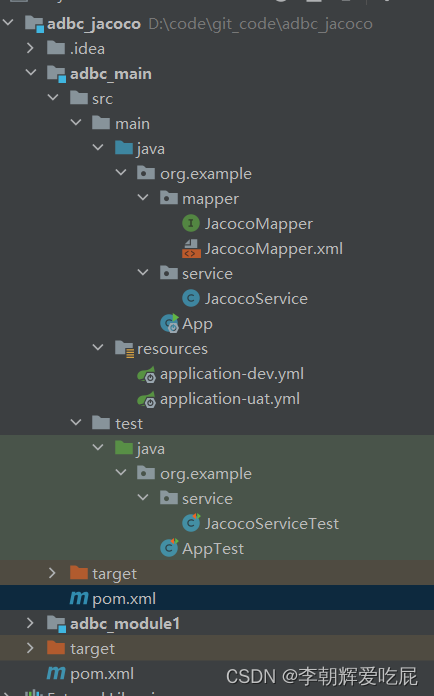Click the JacocoMapper.xml file icon
This screenshot has width=434, height=696.
[191, 248]
